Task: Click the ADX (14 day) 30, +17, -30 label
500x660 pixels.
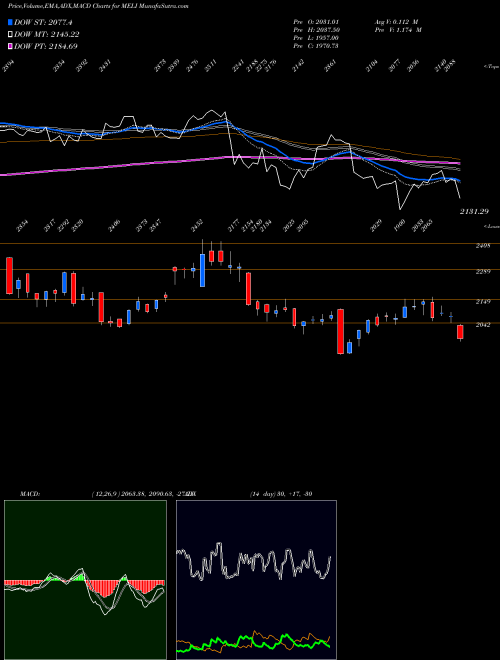Action: point(281,494)
